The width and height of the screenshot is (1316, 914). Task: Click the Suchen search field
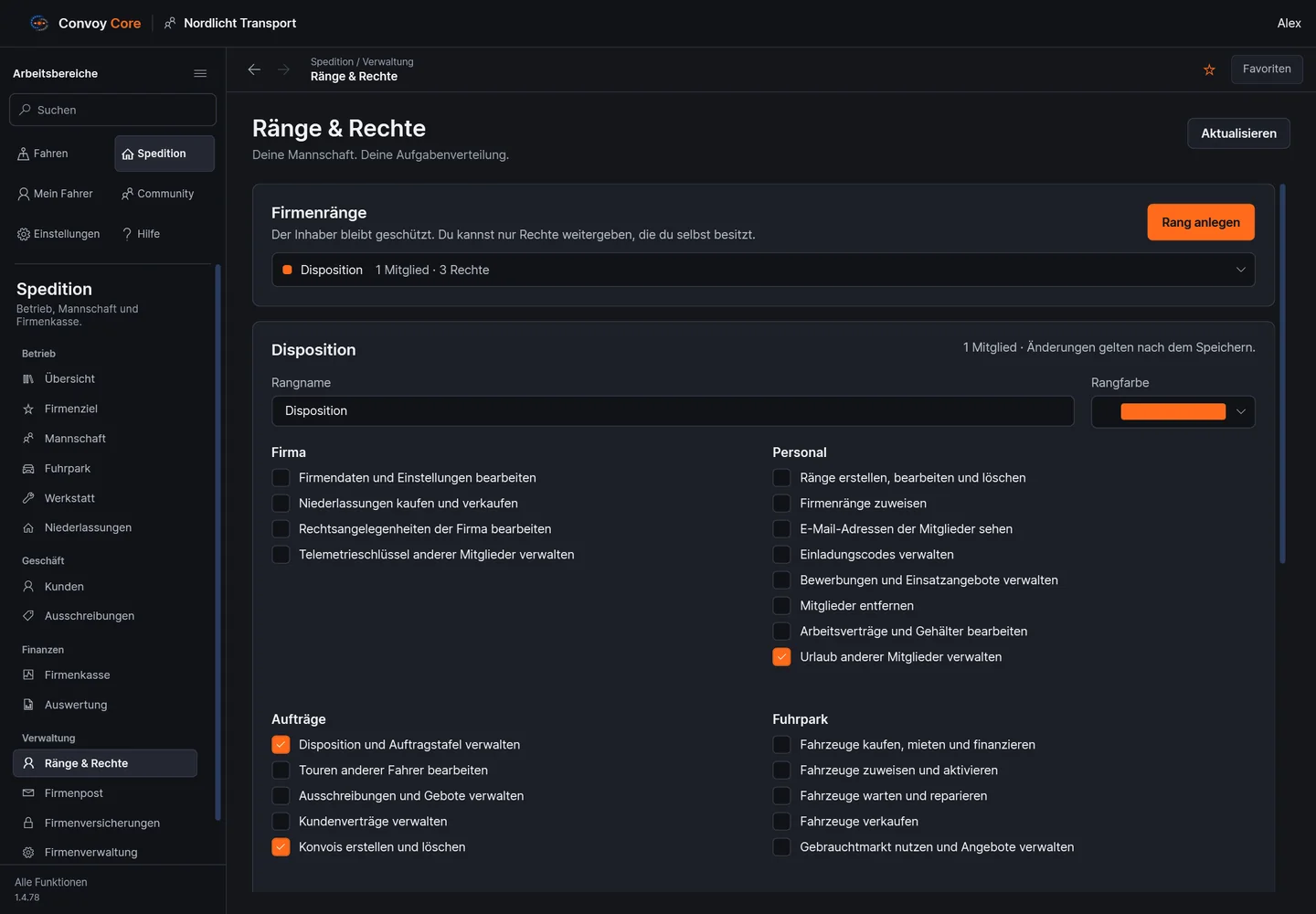click(x=112, y=110)
